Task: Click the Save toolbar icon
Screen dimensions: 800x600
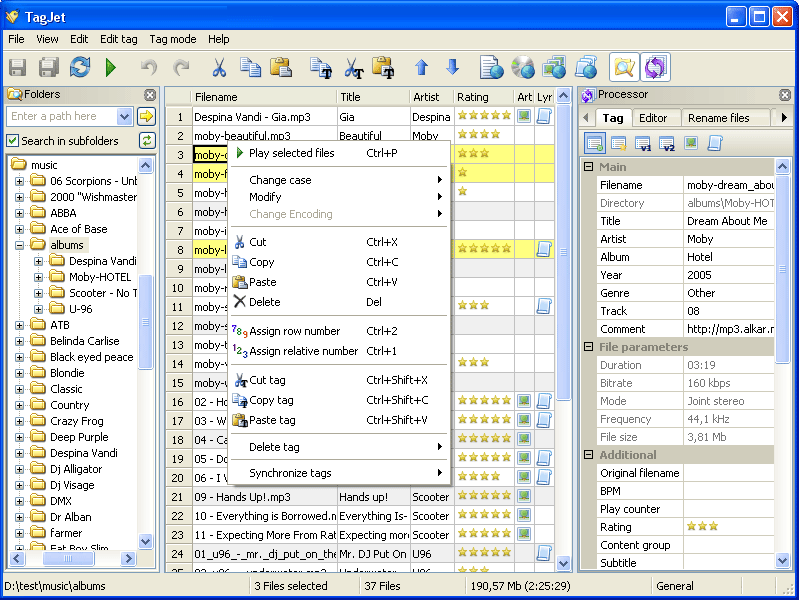Action: tap(18, 68)
